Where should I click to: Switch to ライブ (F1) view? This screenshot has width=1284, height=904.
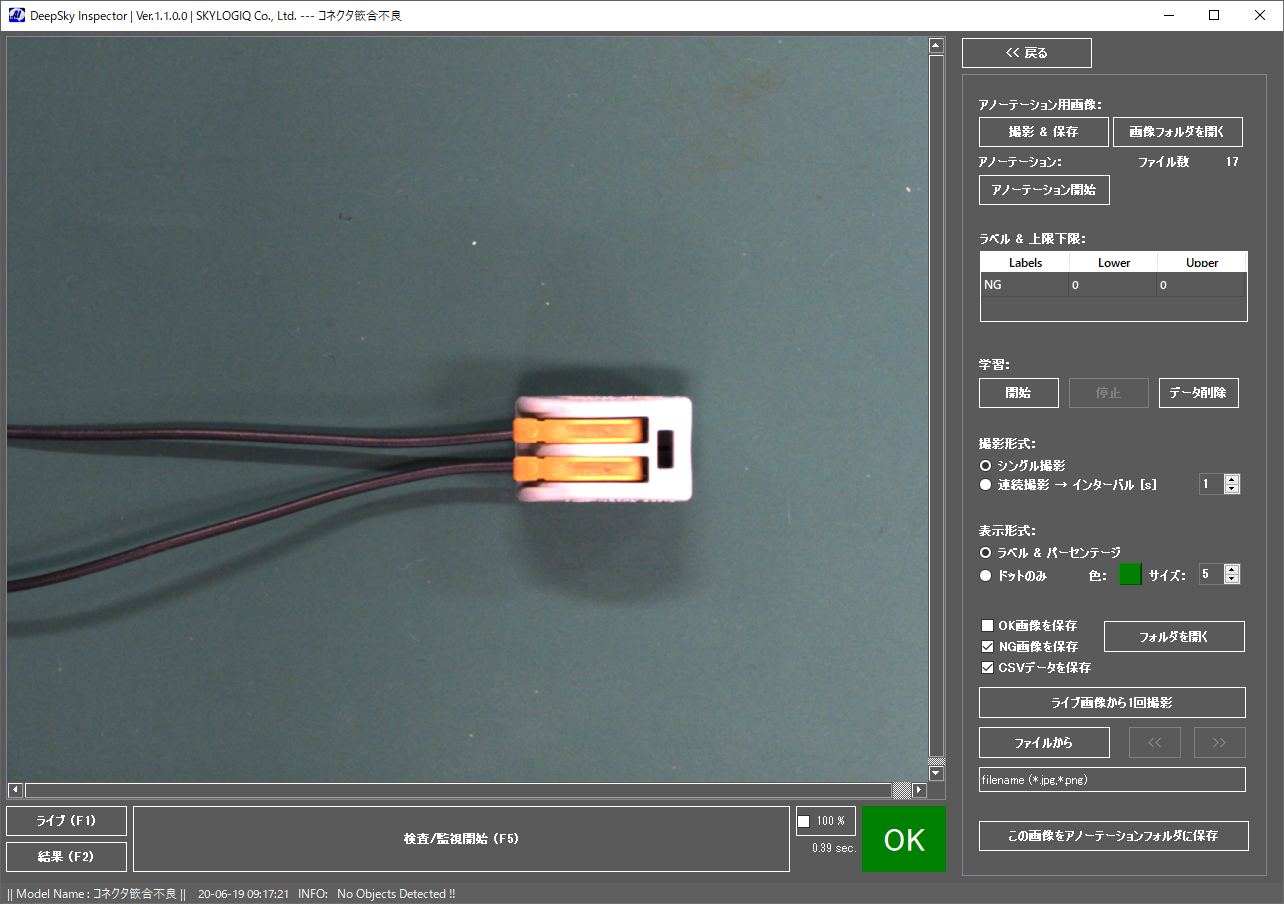click(66, 821)
